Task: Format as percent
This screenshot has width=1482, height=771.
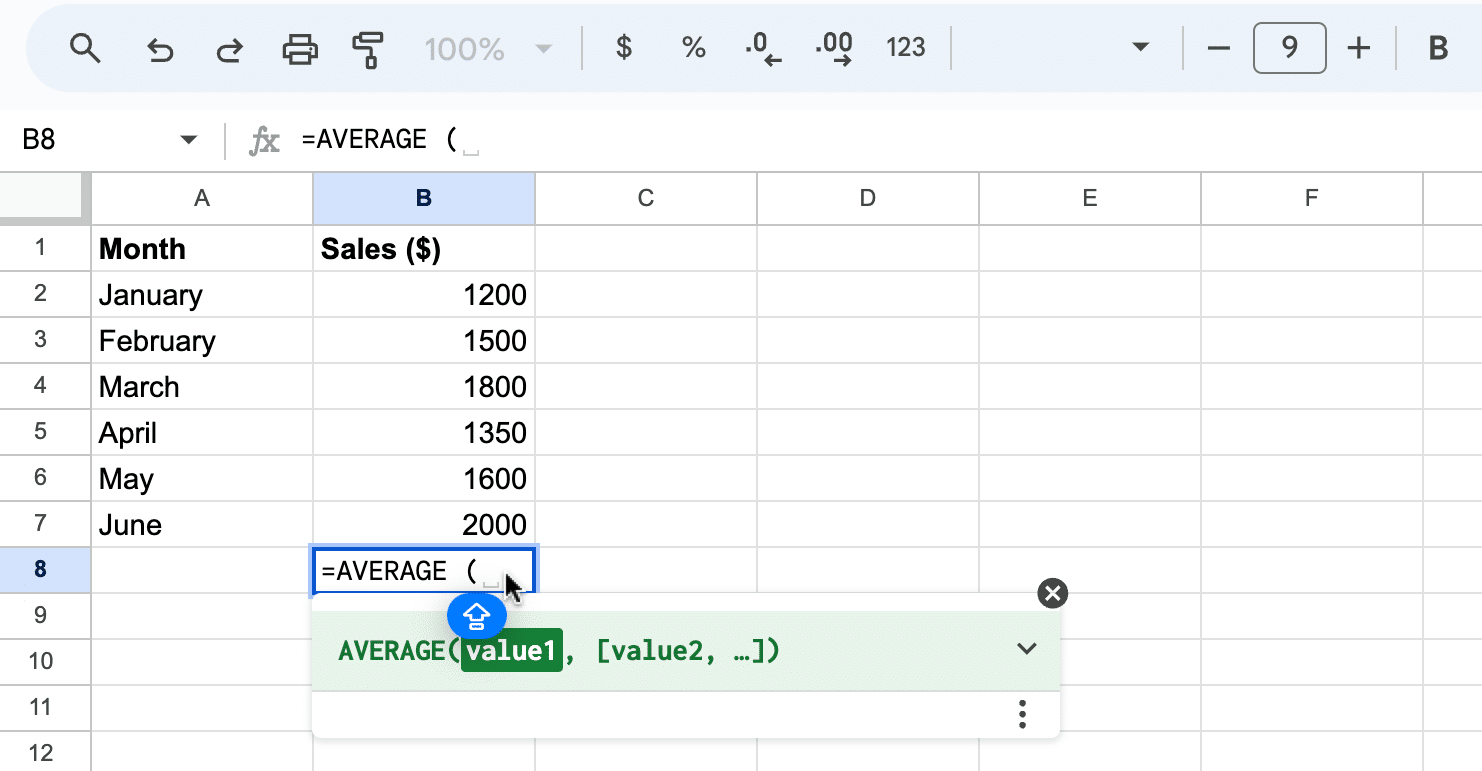Action: click(x=693, y=47)
